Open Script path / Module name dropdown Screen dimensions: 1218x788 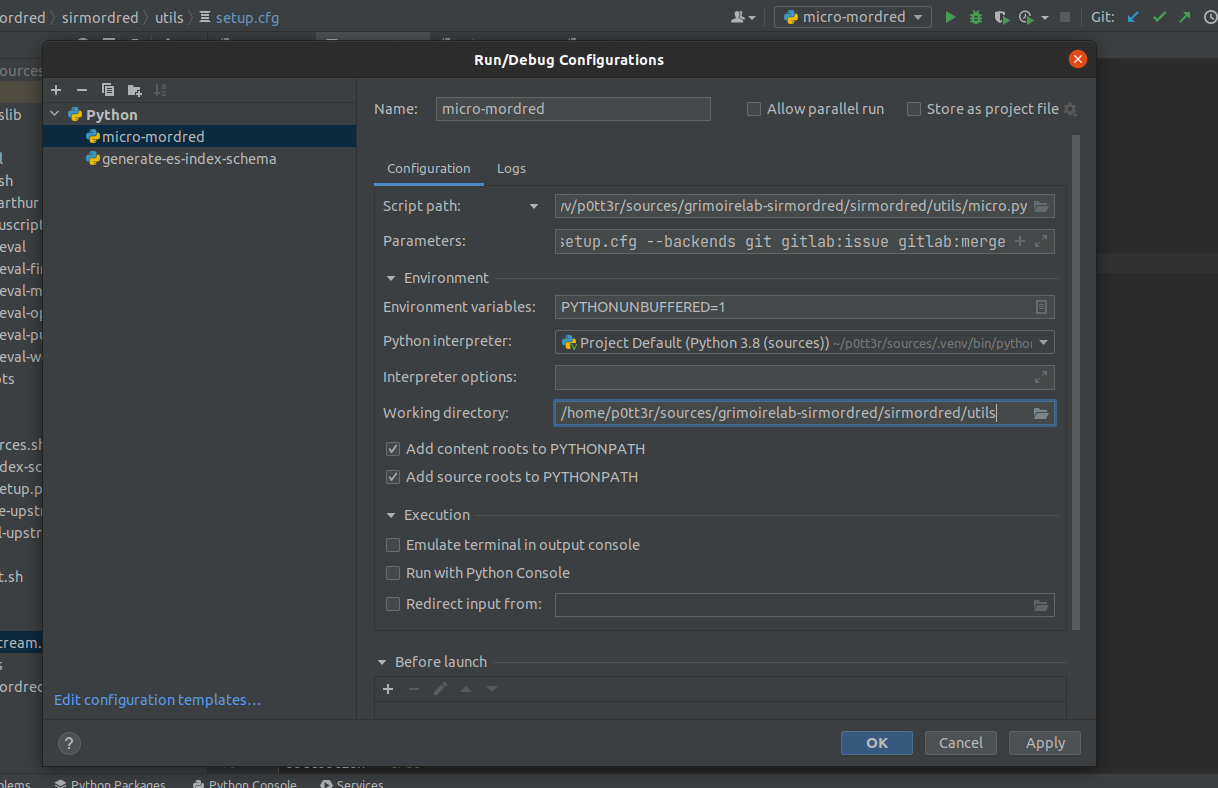click(x=534, y=207)
